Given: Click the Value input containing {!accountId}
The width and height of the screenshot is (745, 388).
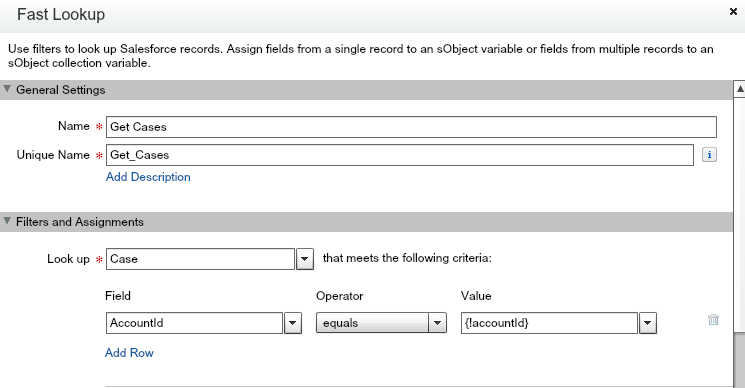Looking at the screenshot, I should pos(549,323).
